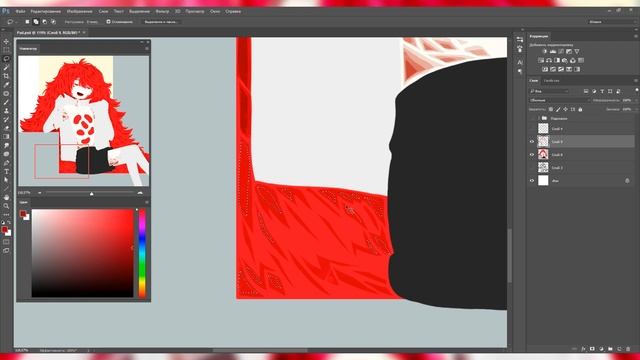Click the create new layer icon
Viewport: 640px width, 360px height.
coord(619,349)
